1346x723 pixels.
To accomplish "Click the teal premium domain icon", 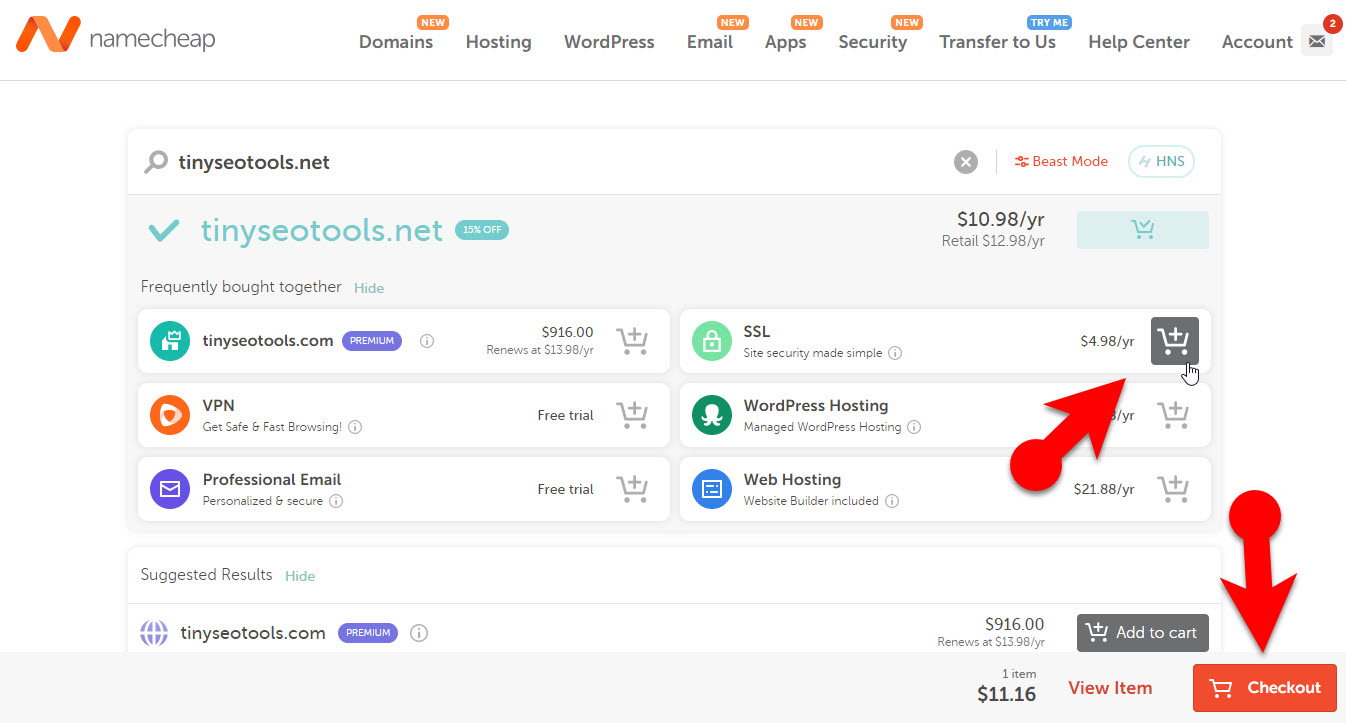I will [170, 341].
